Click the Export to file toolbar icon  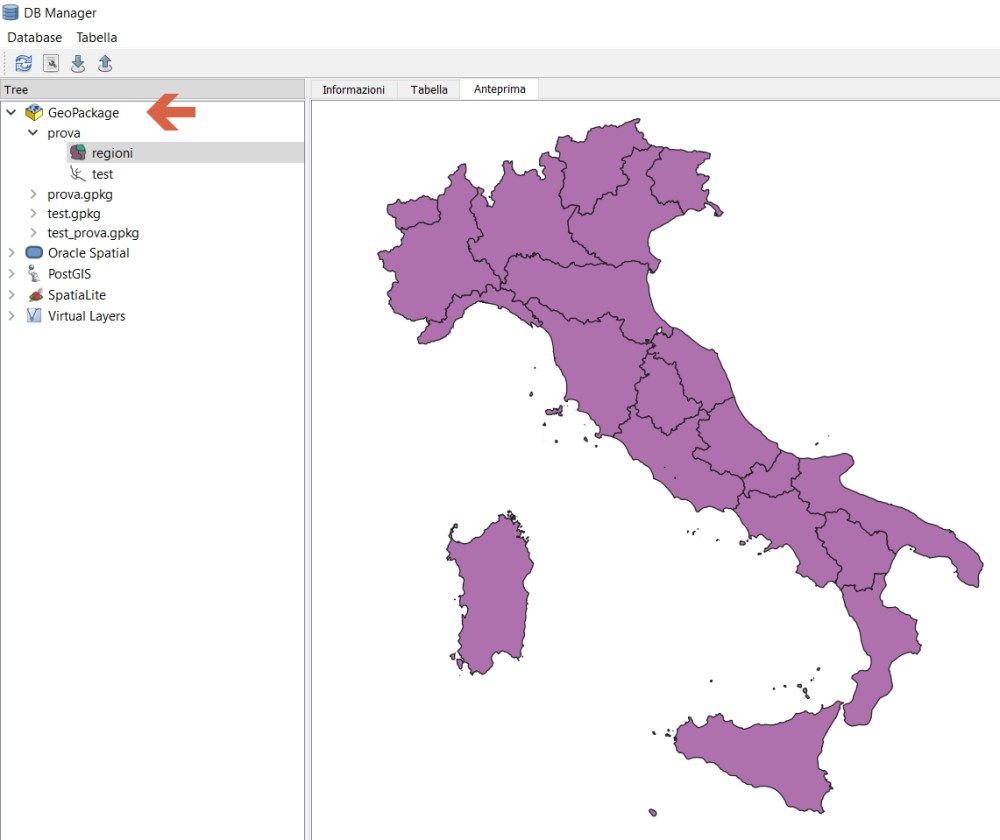point(104,62)
